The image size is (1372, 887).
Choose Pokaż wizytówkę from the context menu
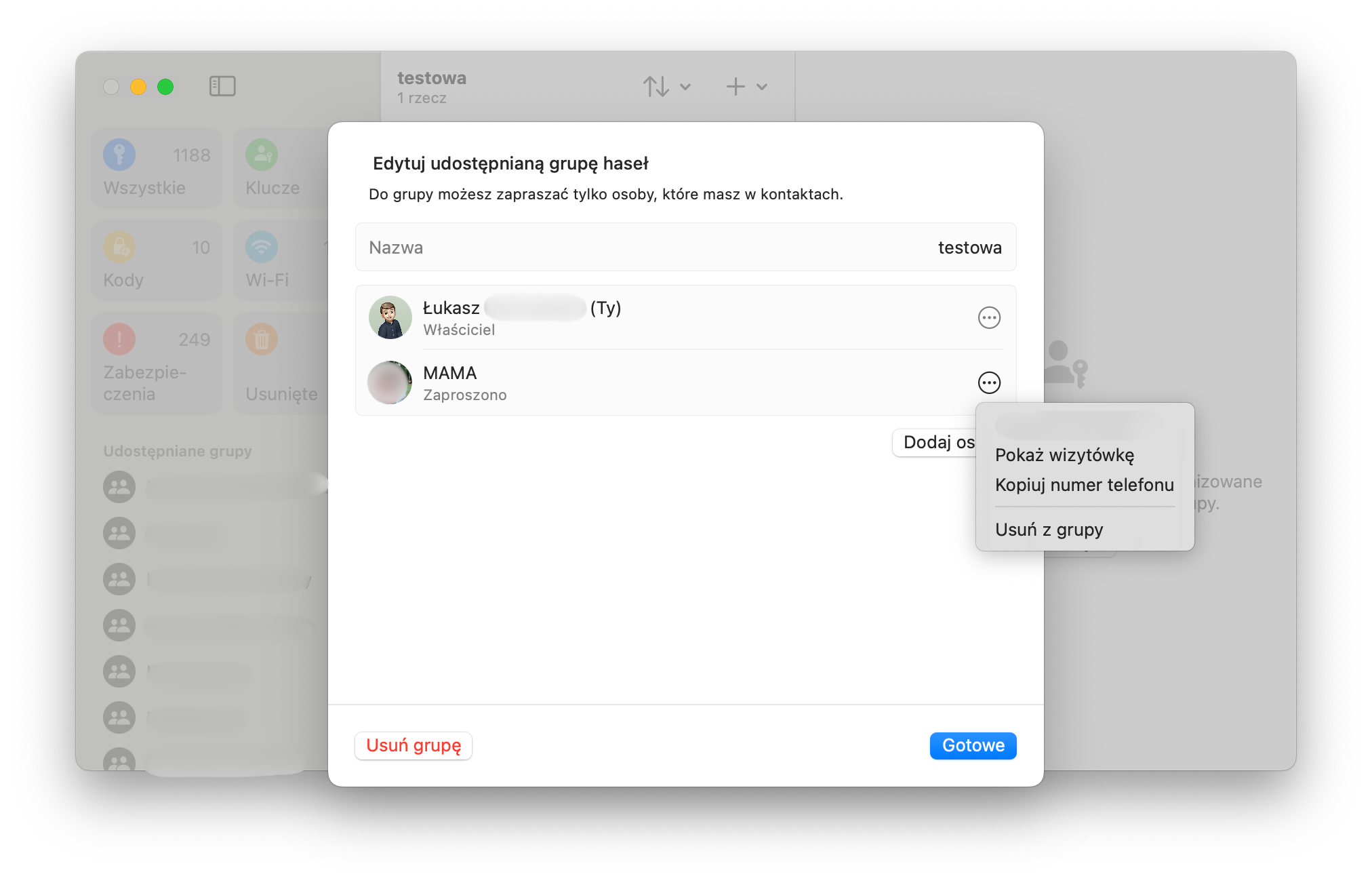(x=1064, y=455)
